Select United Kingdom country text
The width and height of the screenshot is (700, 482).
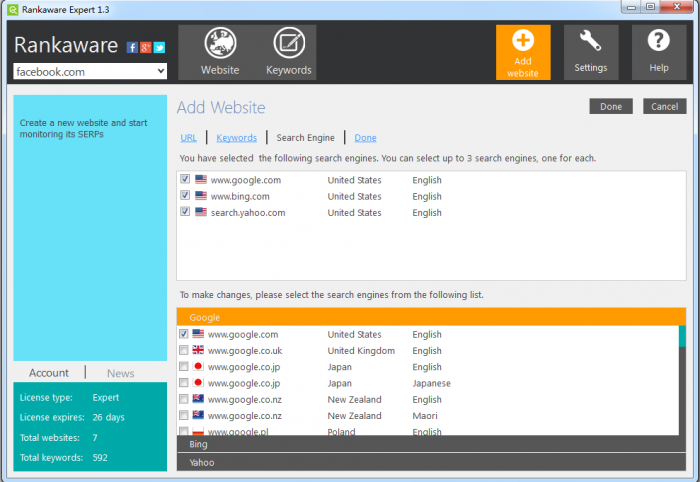point(361,350)
